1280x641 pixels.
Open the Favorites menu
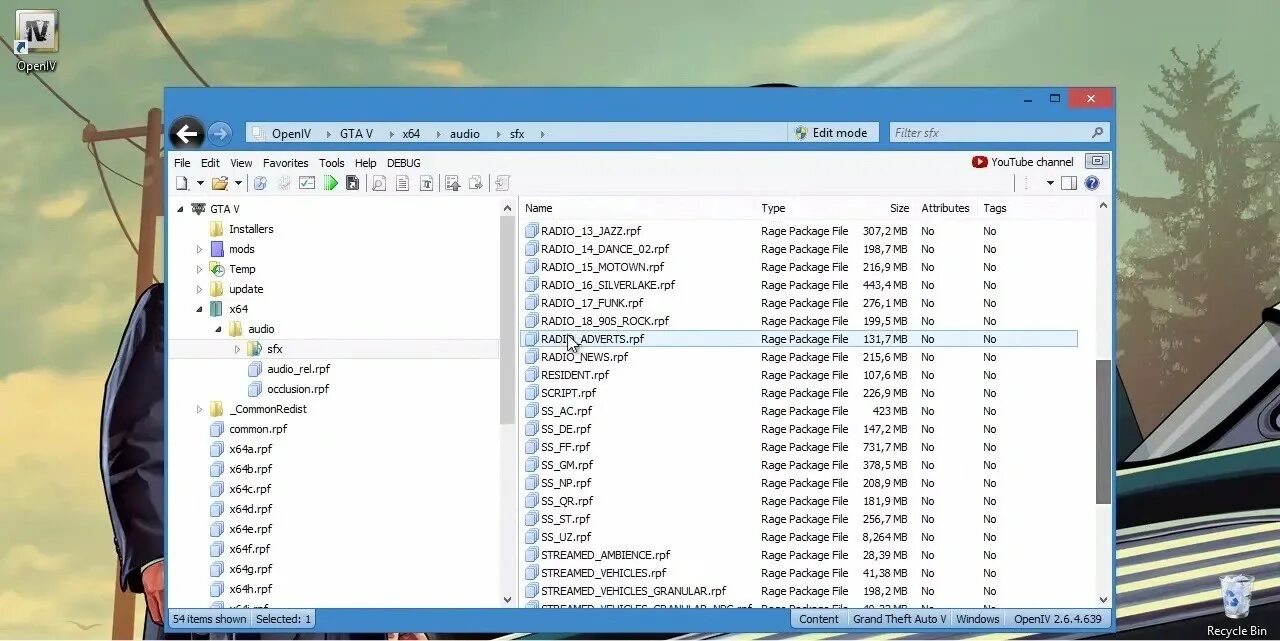(286, 163)
